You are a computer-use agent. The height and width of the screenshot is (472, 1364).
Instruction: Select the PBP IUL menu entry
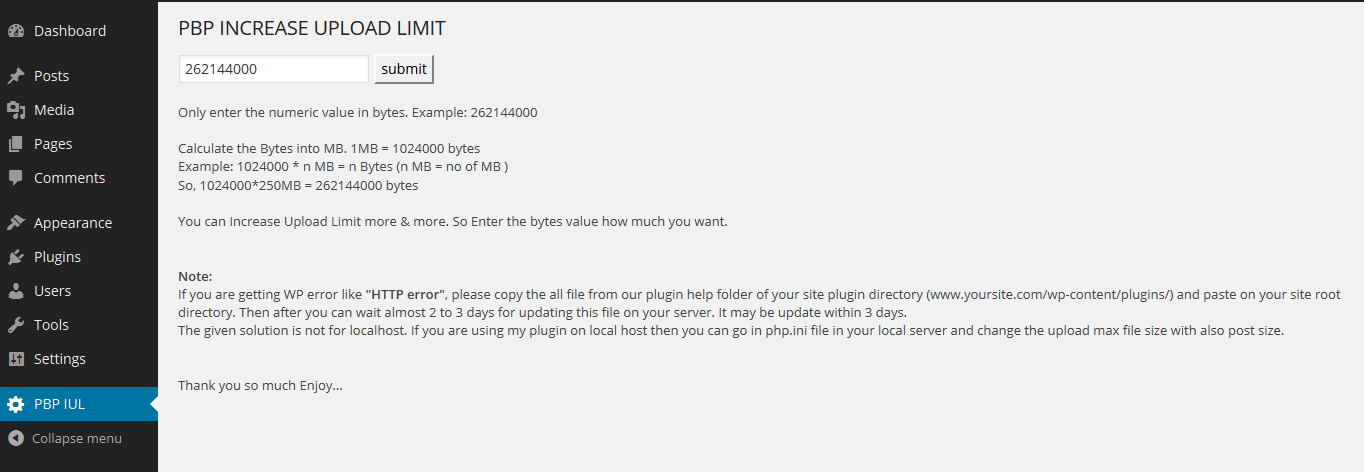click(79, 404)
